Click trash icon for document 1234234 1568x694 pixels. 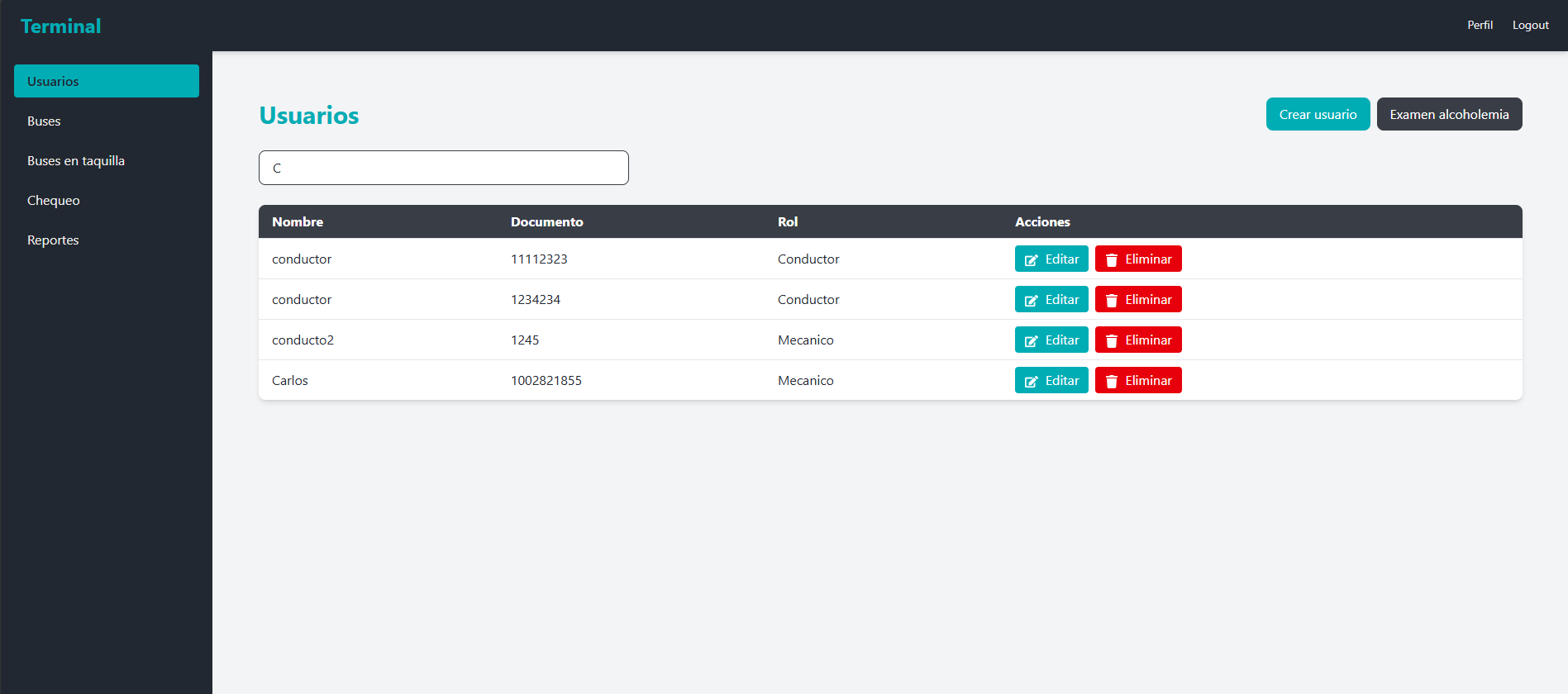pyautogui.click(x=1111, y=300)
